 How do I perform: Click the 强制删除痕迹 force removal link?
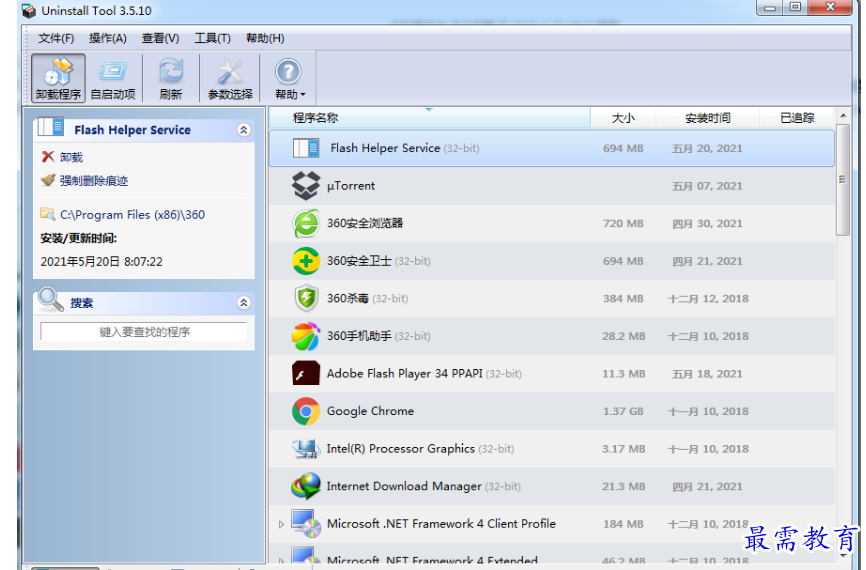pos(93,181)
